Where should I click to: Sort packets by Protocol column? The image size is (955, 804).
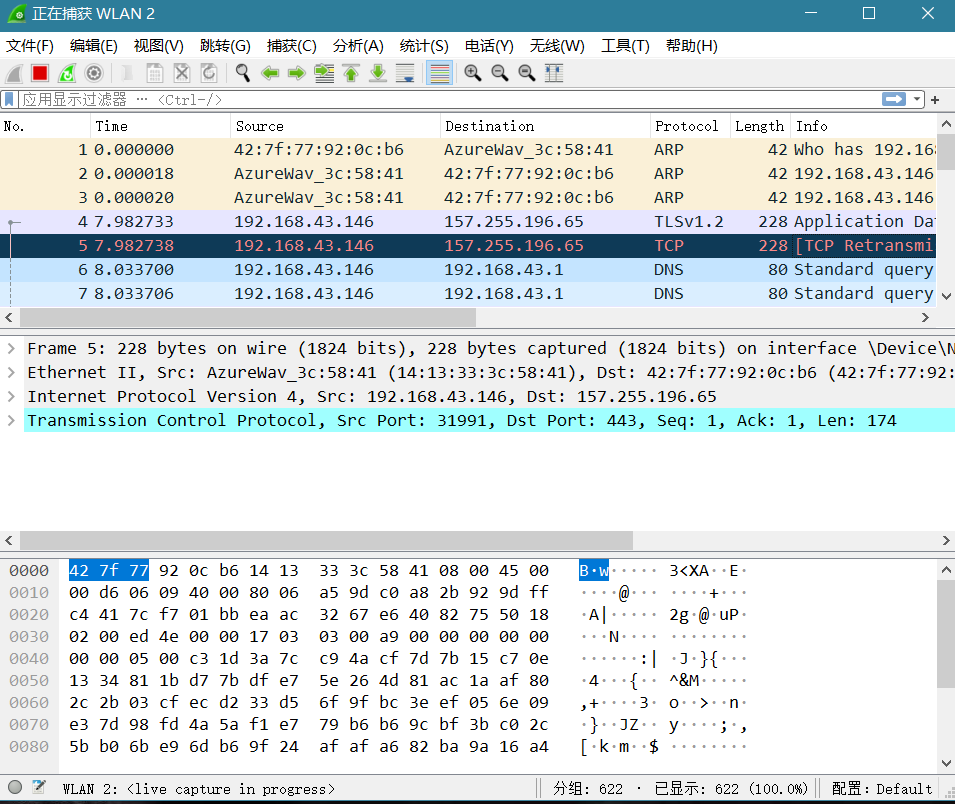[690, 126]
